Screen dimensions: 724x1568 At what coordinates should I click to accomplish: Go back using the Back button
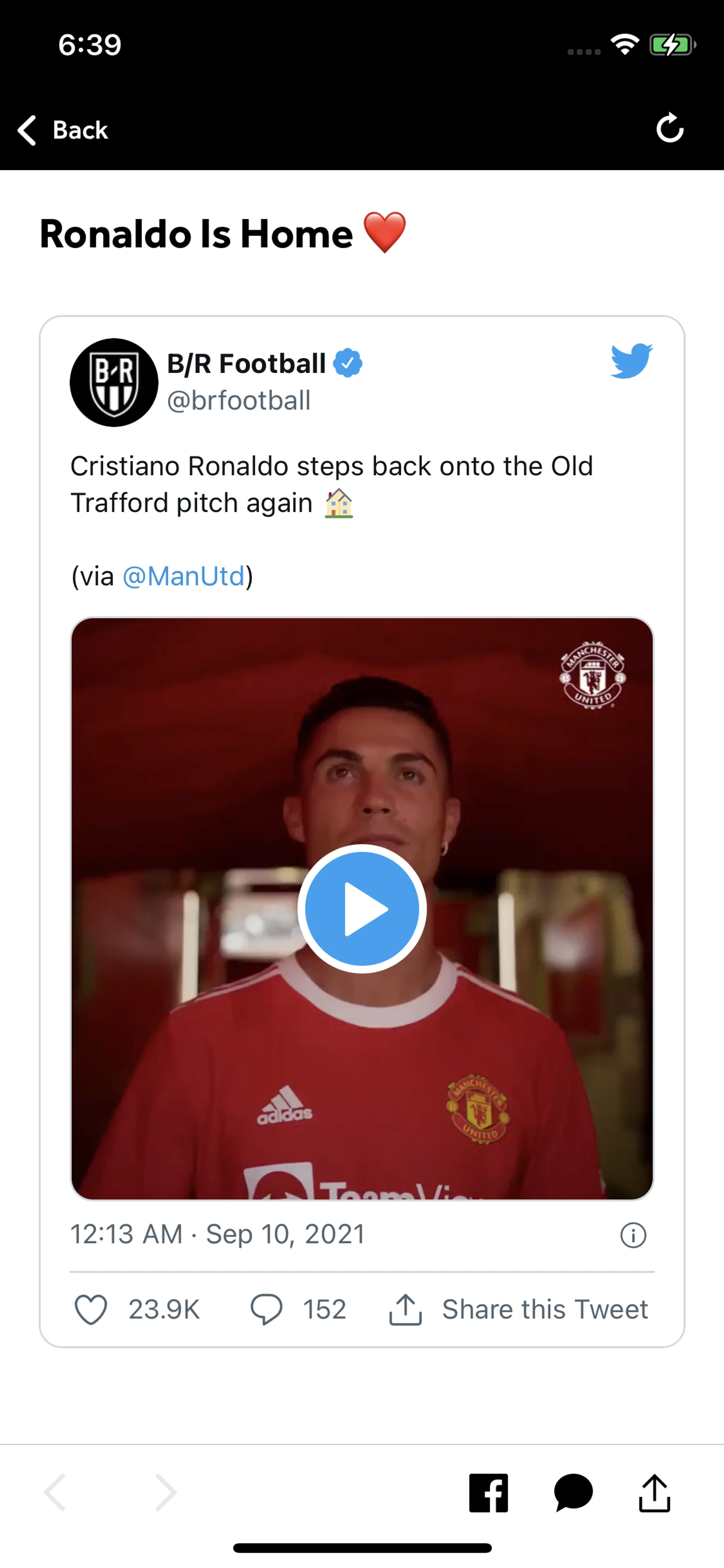(63, 130)
